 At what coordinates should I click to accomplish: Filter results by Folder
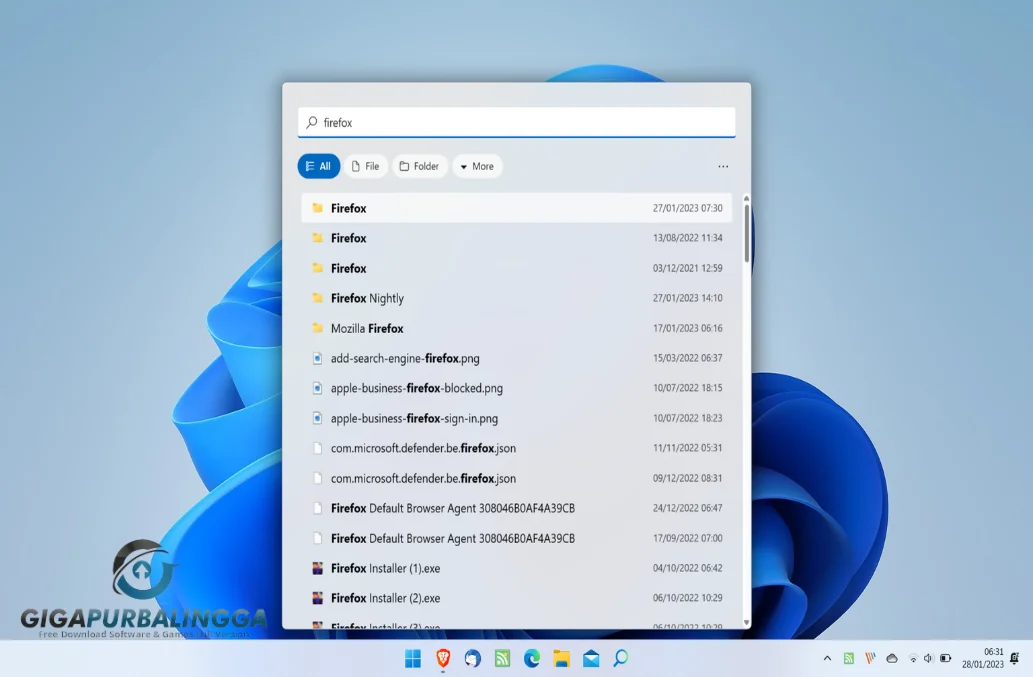pos(420,166)
